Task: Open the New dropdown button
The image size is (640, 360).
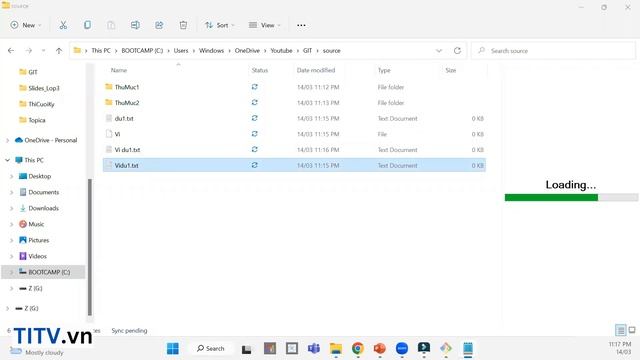Action: pyautogui.click(x=26, y=25)
